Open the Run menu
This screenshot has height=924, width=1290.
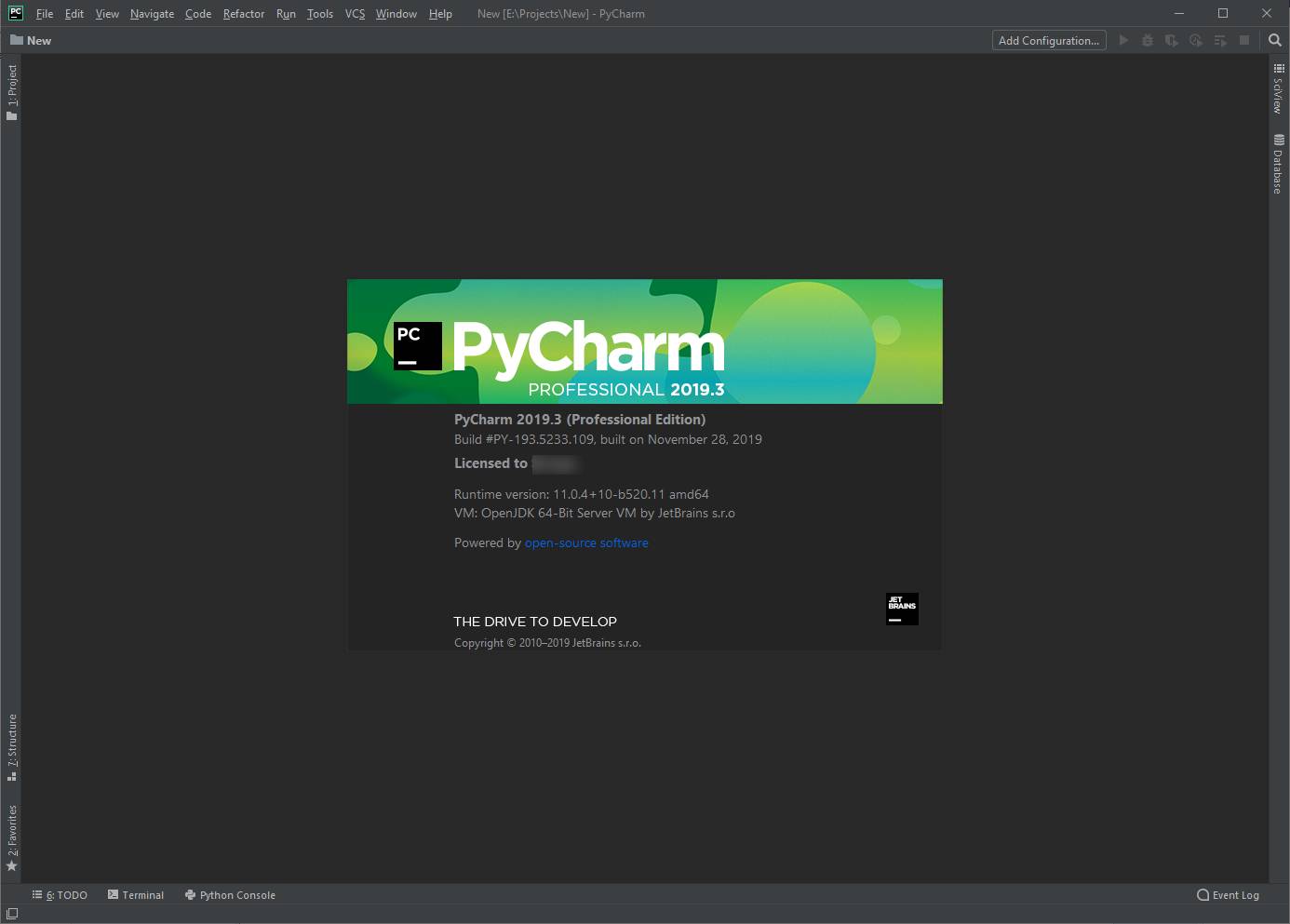(x=286, y=14)
